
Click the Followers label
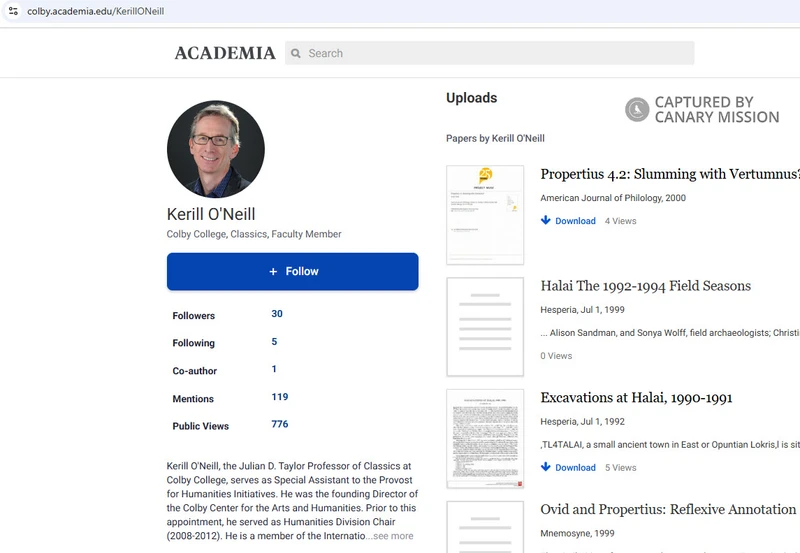[193, 316]
